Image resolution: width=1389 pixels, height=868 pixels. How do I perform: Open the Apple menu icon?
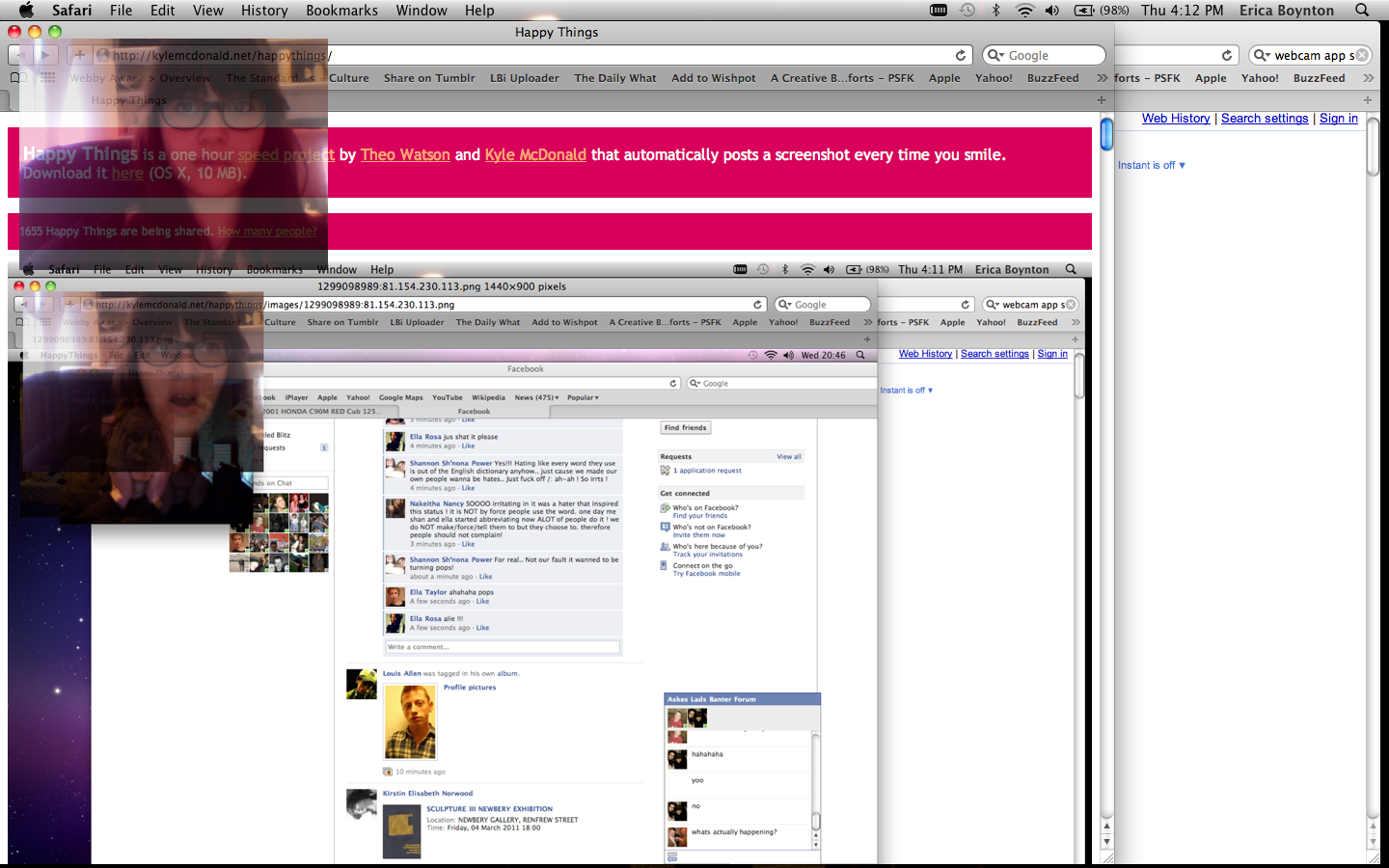26,10
